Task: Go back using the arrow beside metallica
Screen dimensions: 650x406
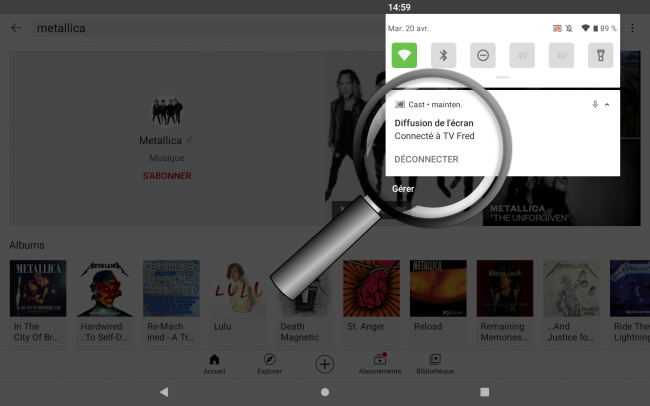Action: point(16,28)
